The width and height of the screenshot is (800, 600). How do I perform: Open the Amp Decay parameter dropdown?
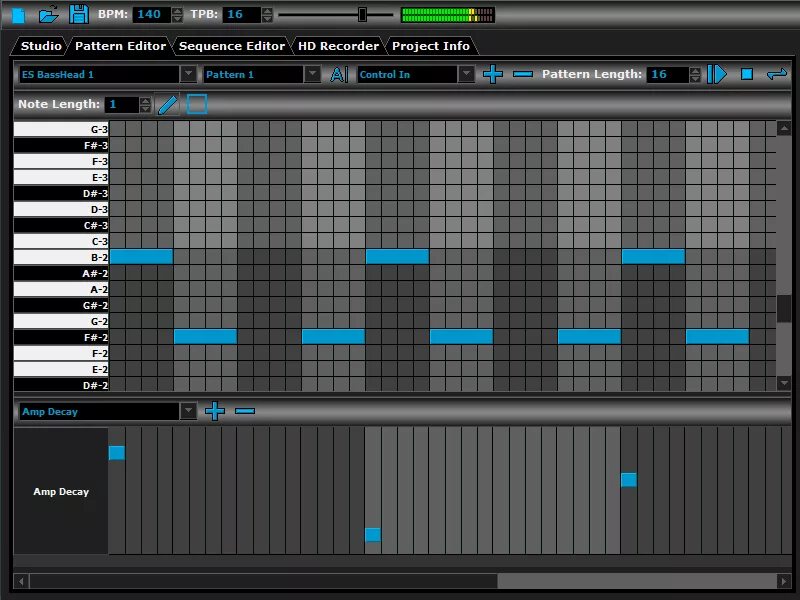[x=188, y=411]
